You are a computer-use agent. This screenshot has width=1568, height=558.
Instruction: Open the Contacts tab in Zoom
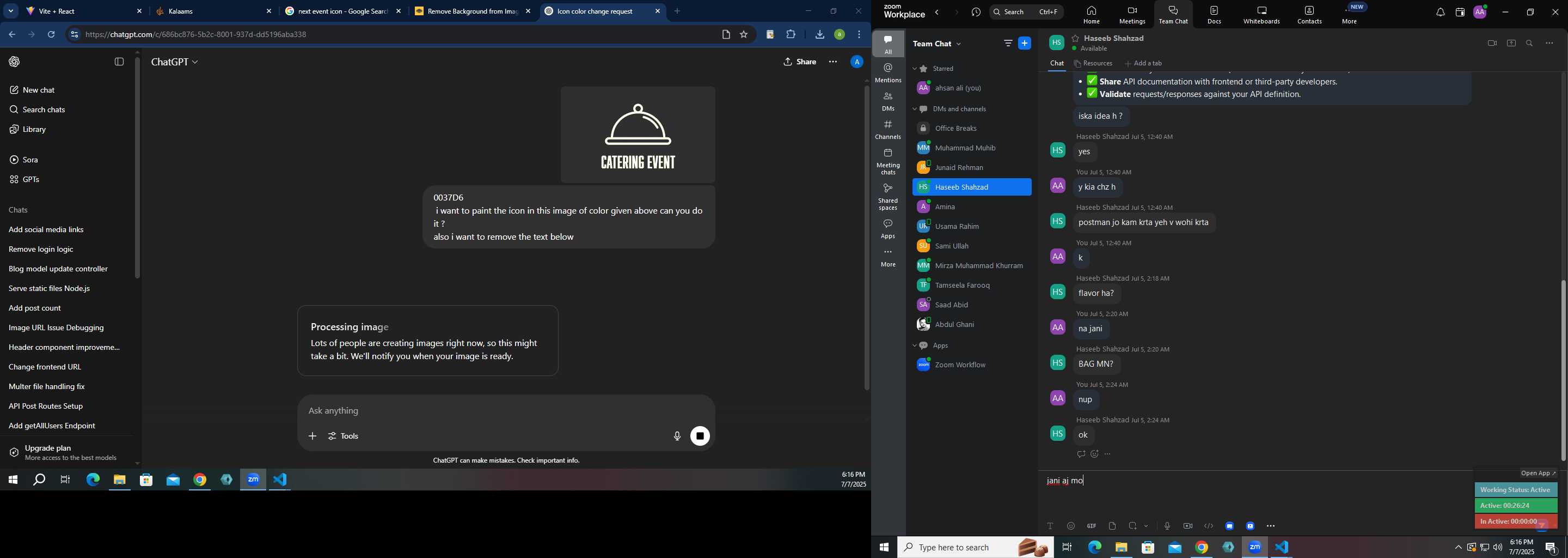click(1309, 15)
